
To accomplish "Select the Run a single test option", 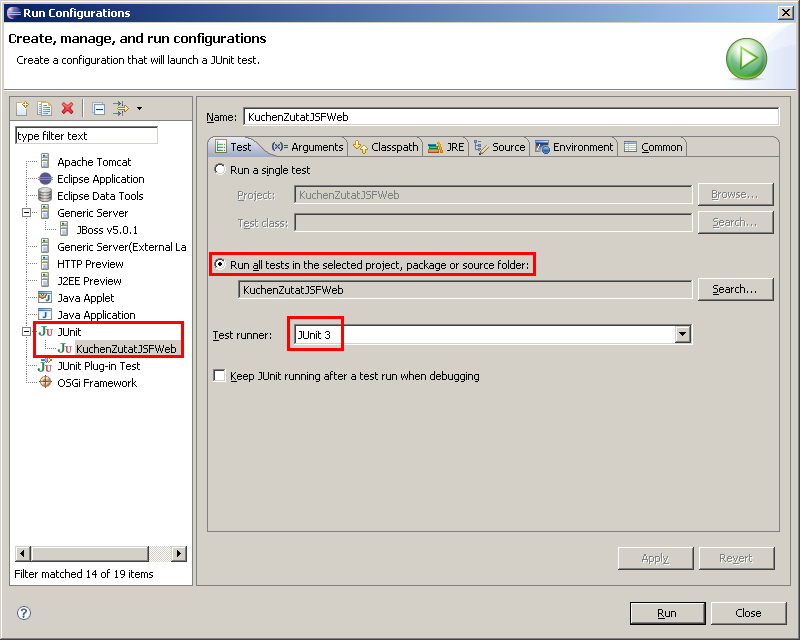I will pos(220,169).
